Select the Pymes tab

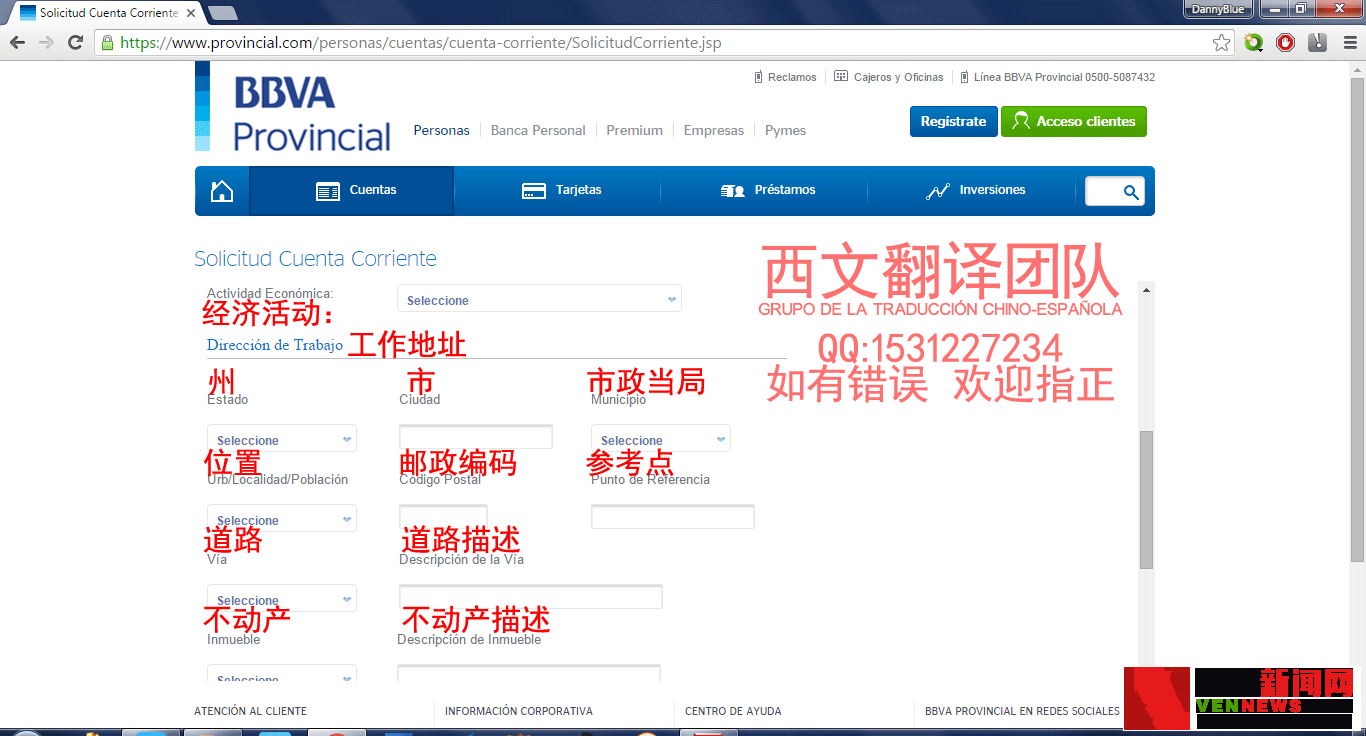pos(785,130)
